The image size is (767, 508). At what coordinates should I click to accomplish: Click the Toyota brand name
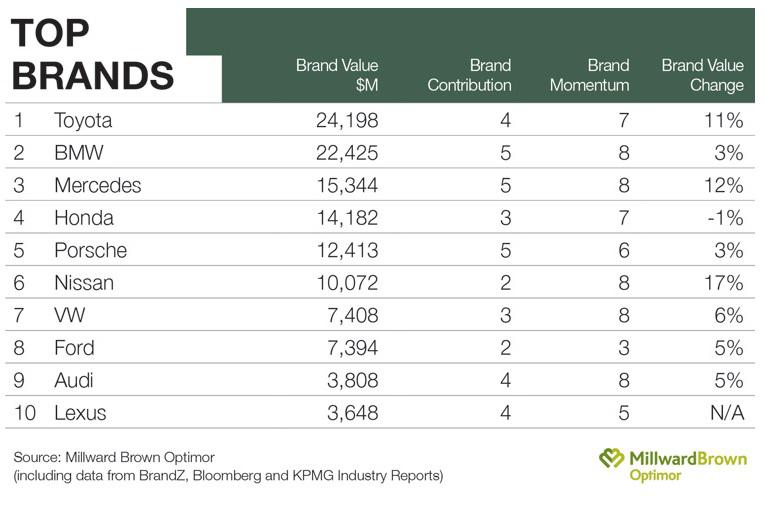[83, 121]
